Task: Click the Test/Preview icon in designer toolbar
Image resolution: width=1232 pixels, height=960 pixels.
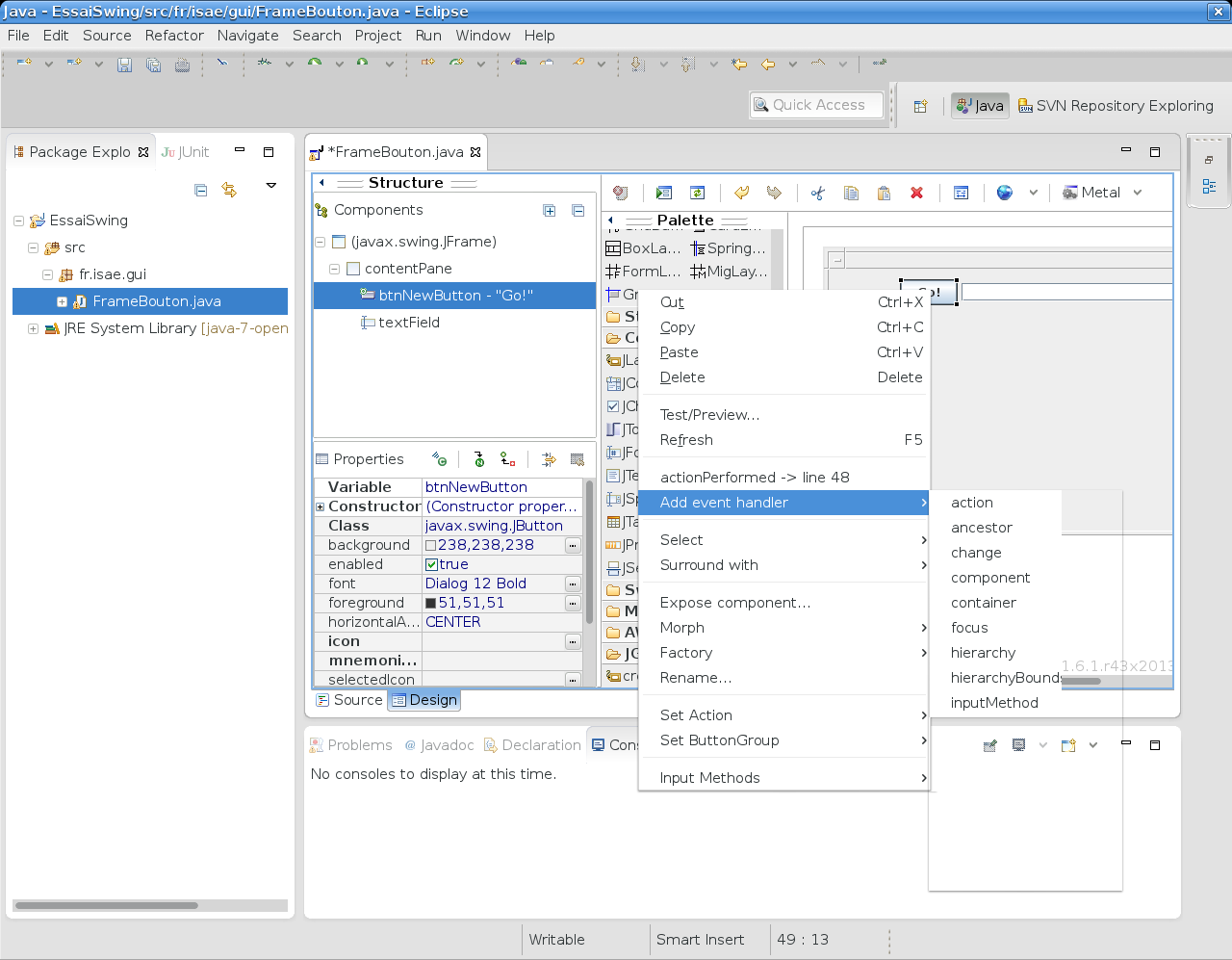Action: click(664, 193)
